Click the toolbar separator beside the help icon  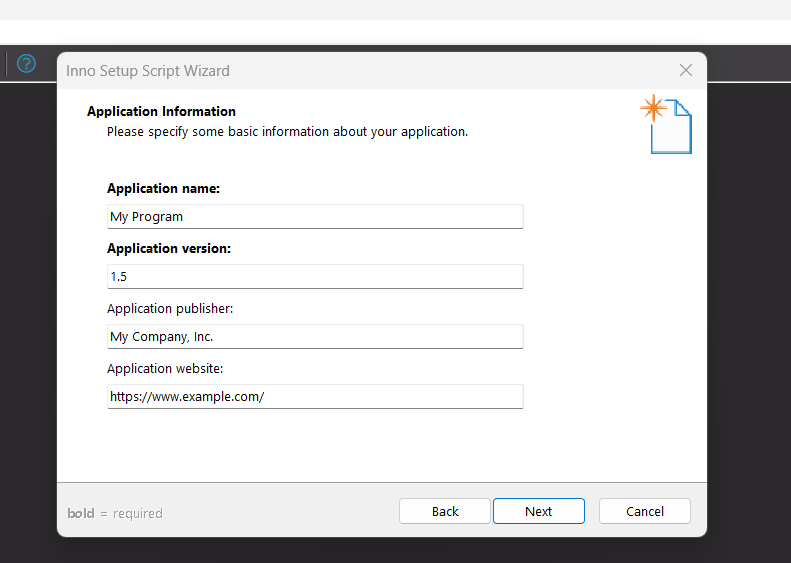7,64
